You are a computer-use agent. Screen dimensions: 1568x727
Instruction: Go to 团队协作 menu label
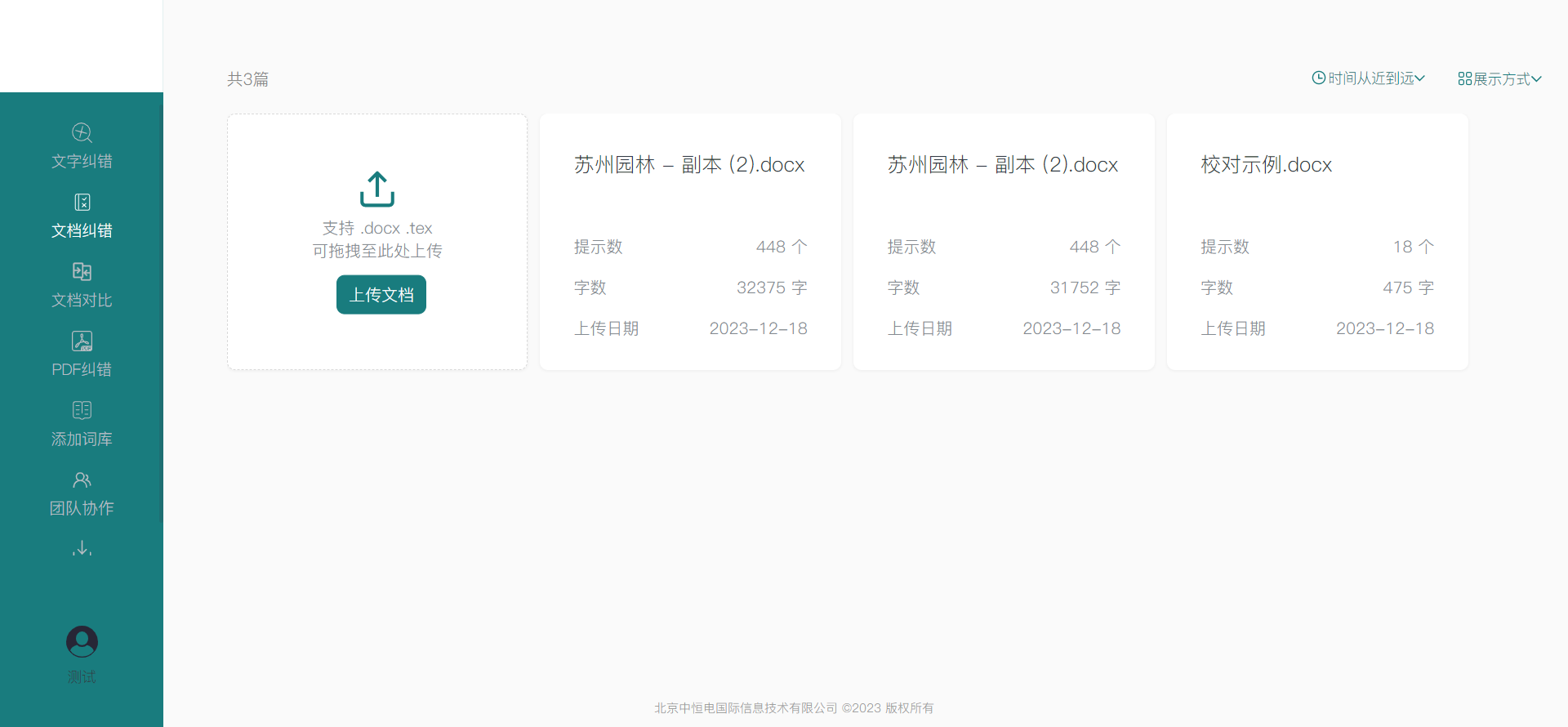pos(82,509)
